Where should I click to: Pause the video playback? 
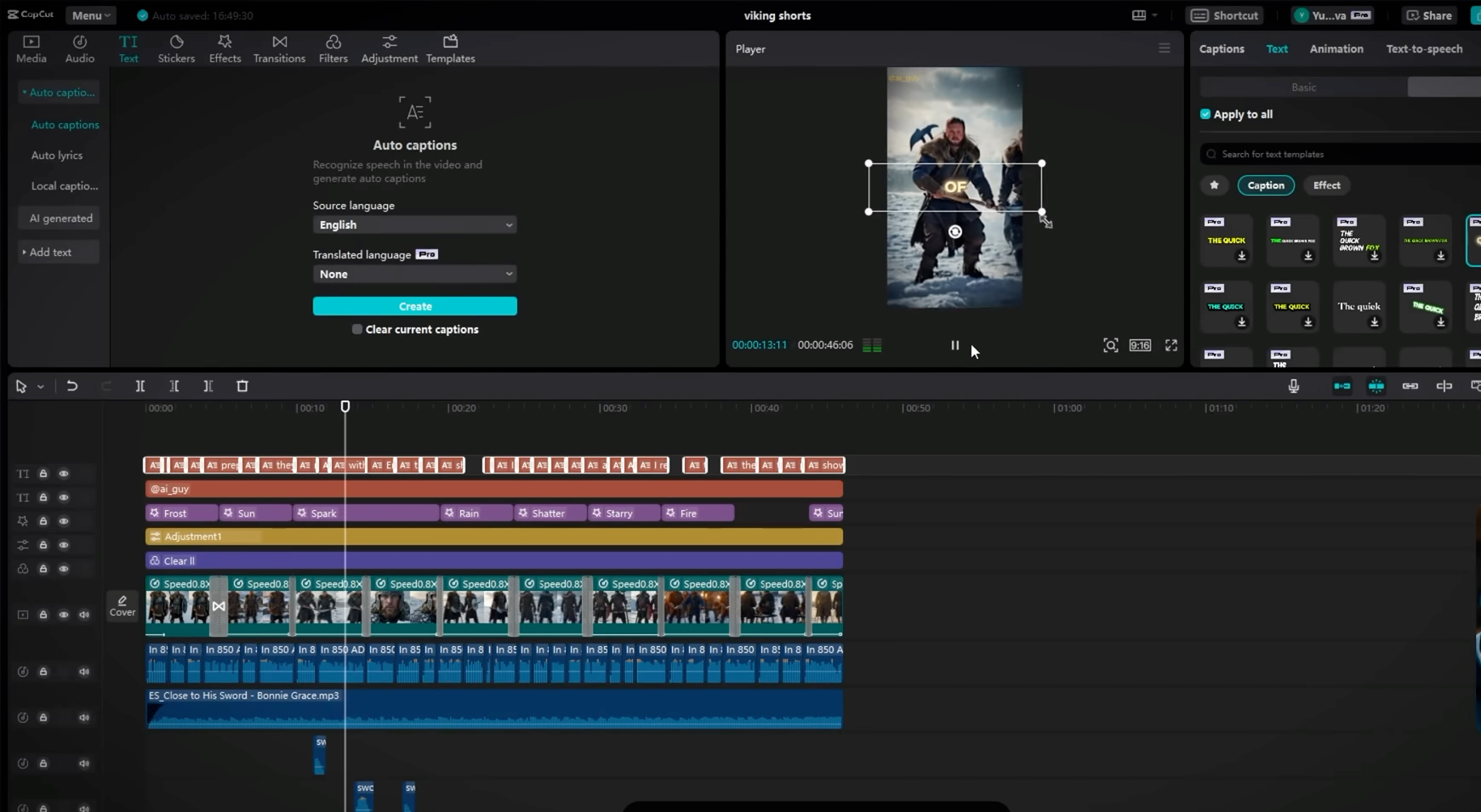point(954,345)
